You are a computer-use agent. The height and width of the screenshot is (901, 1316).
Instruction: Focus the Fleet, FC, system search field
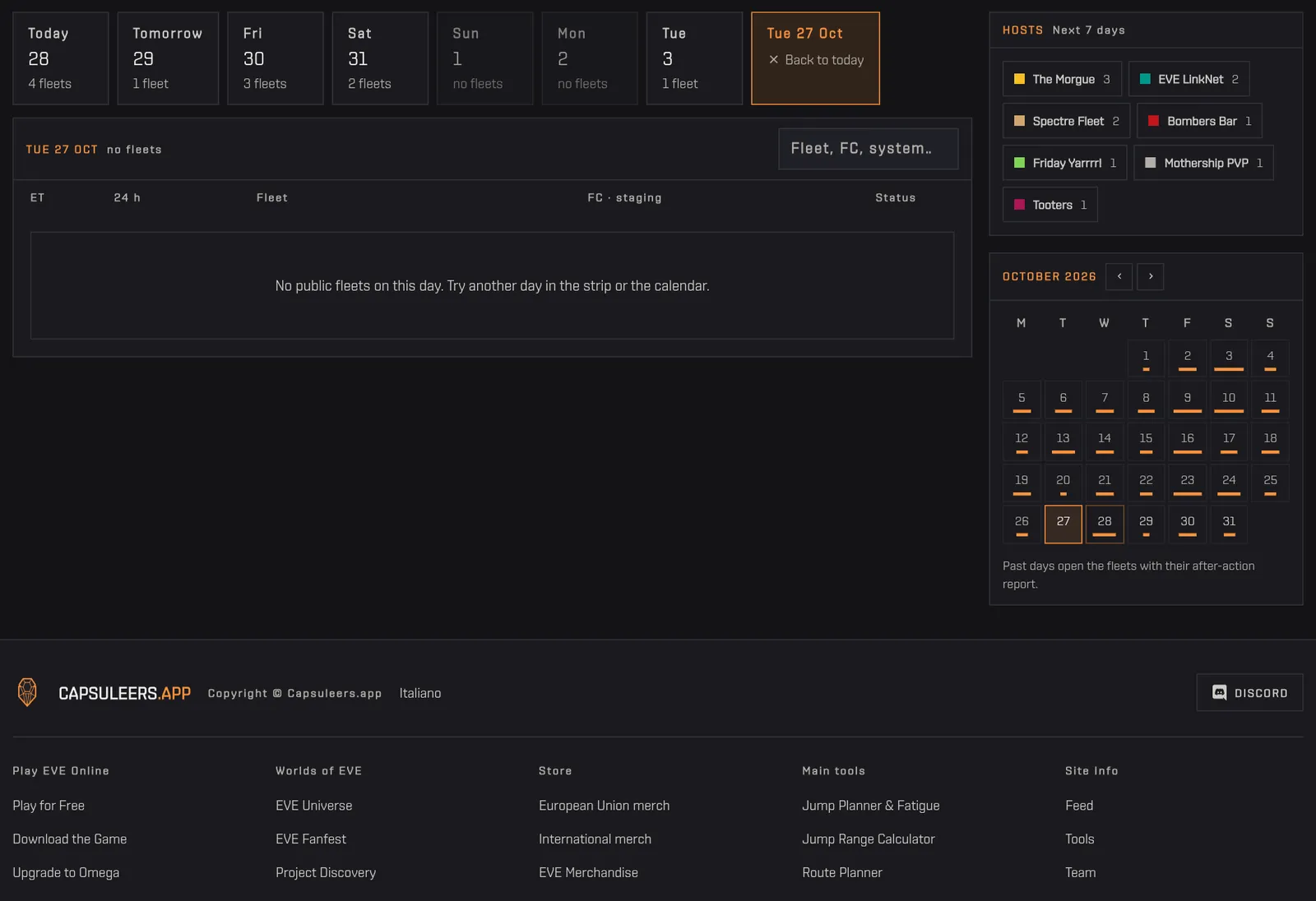(x=869, y=149)
